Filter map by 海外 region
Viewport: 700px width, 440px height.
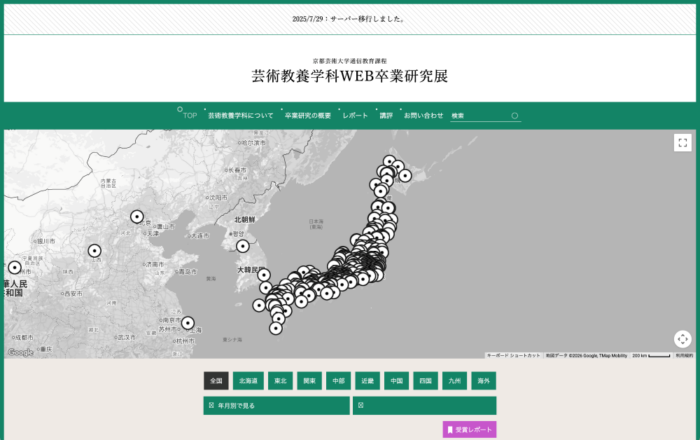483,381
